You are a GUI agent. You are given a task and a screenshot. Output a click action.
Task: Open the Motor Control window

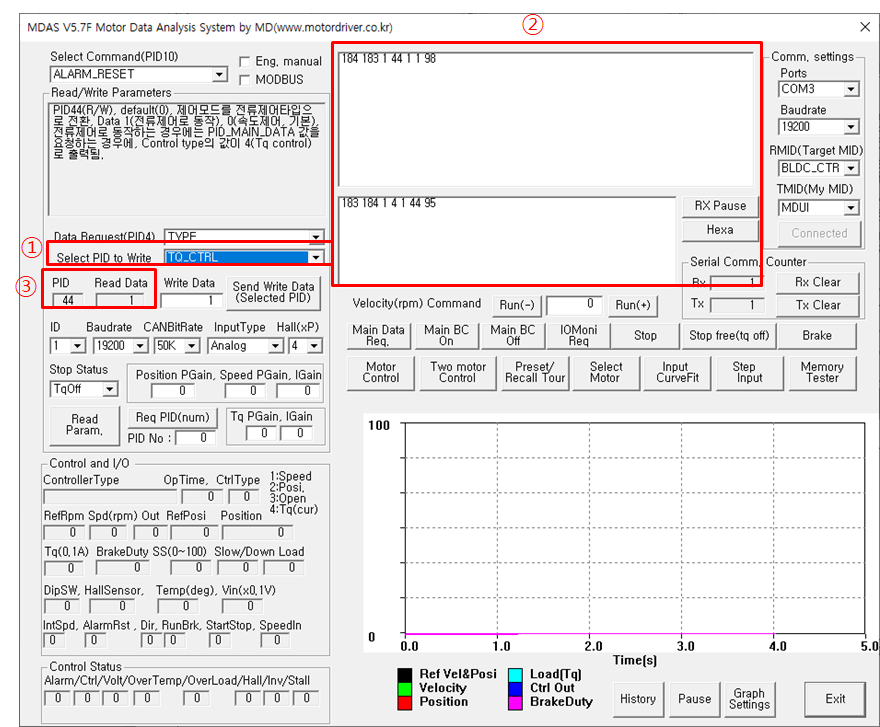[381, 373]
